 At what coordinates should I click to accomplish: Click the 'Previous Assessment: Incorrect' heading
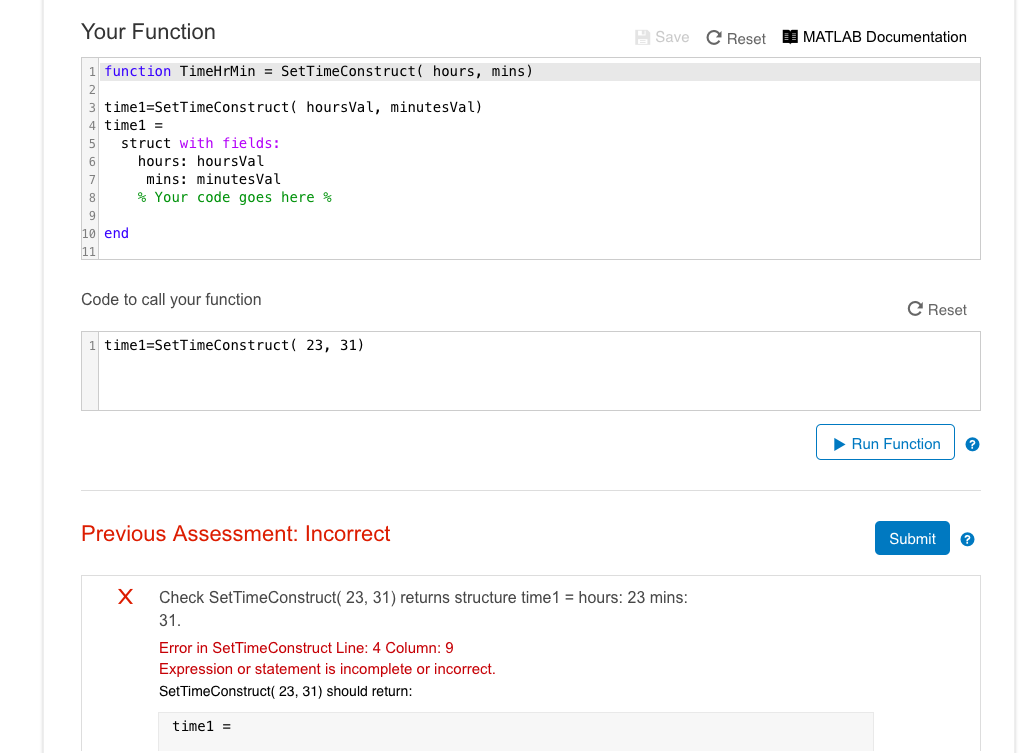click(x=236, y=534)
